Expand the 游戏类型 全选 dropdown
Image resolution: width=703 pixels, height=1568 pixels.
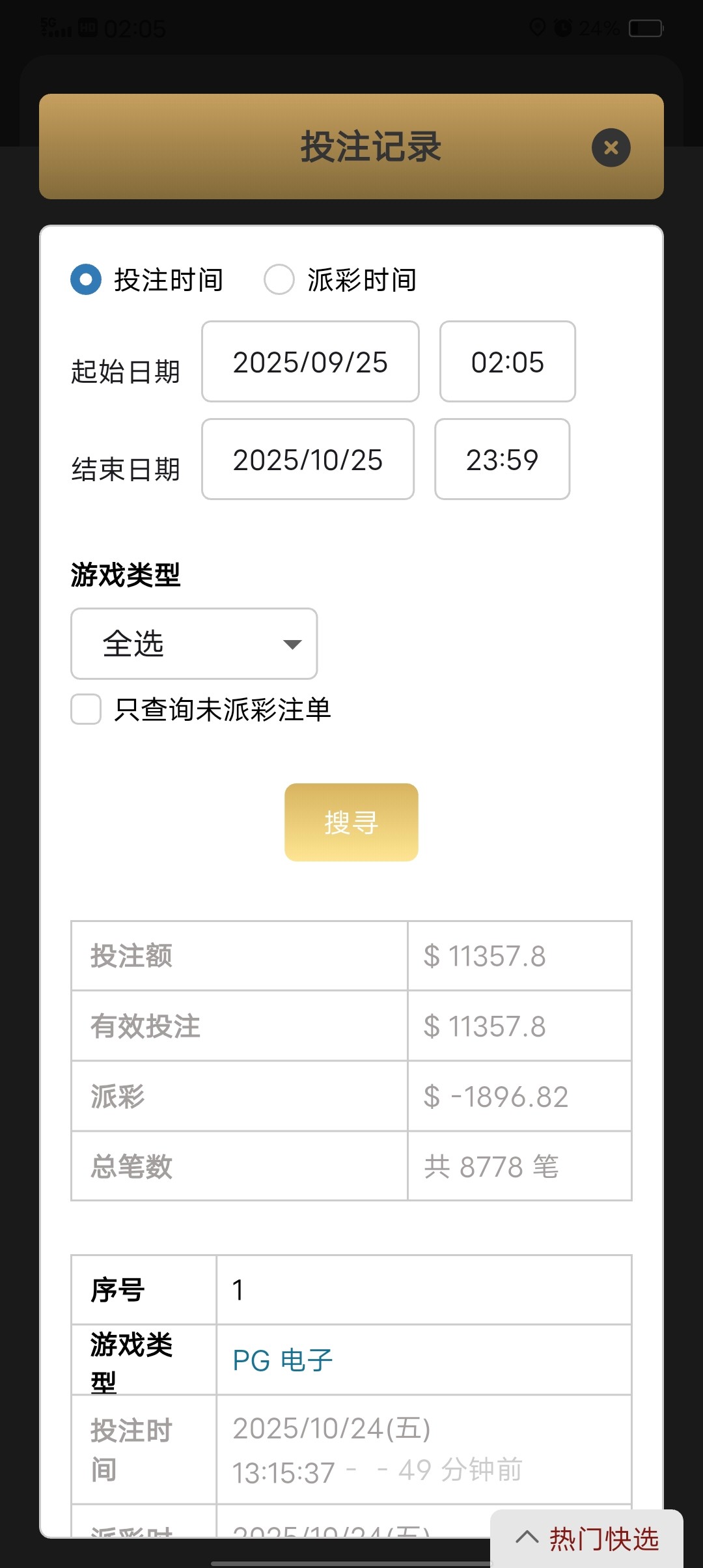[193, 644]
